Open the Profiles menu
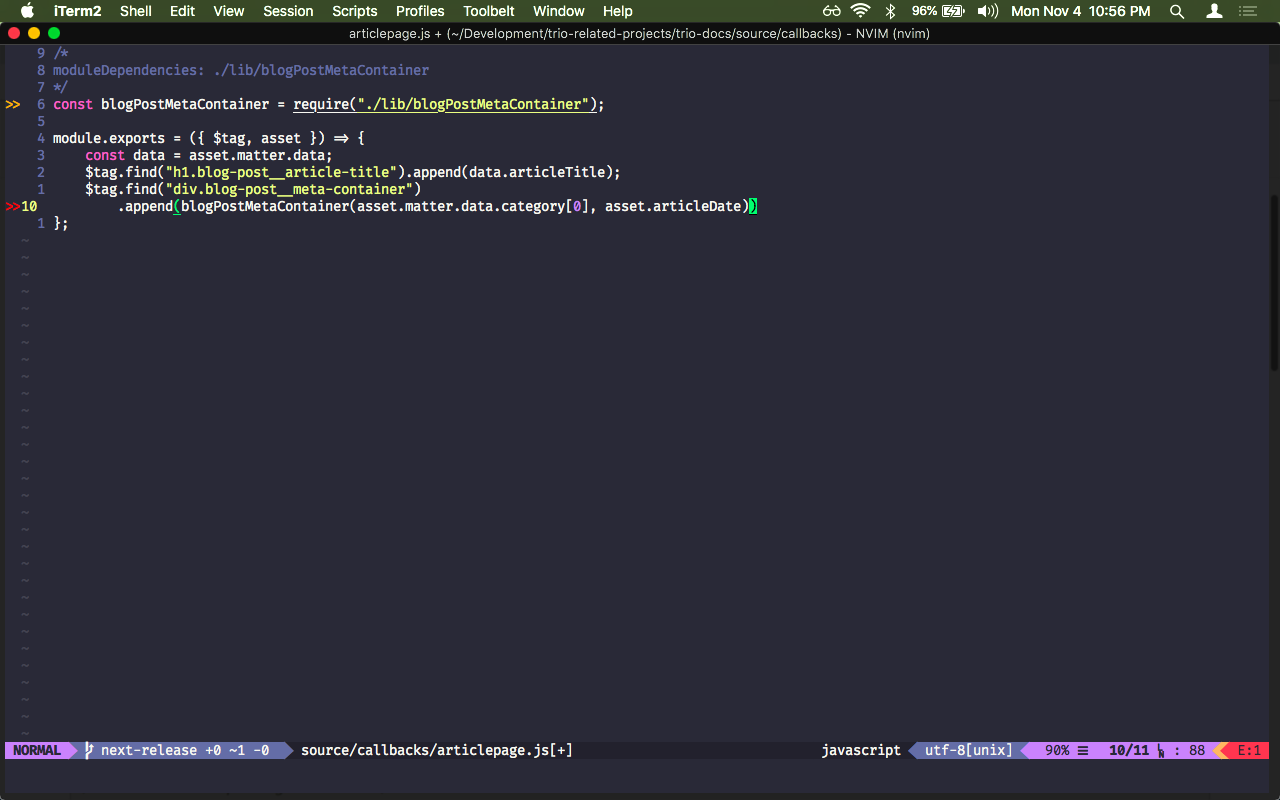Screen dimensions: 1280x800 420,11
